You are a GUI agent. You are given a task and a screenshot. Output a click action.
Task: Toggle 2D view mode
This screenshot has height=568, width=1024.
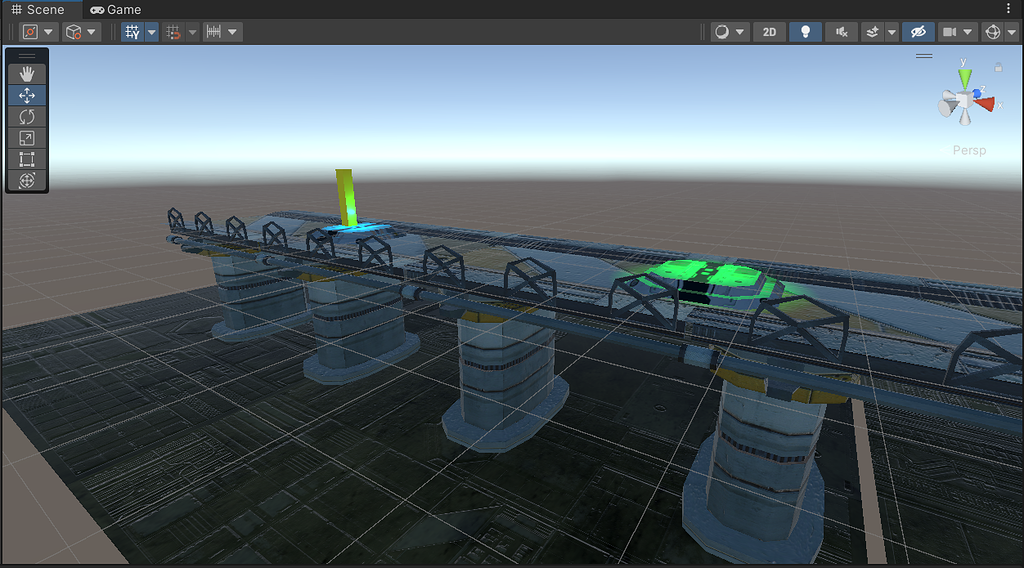click(769, 32)
